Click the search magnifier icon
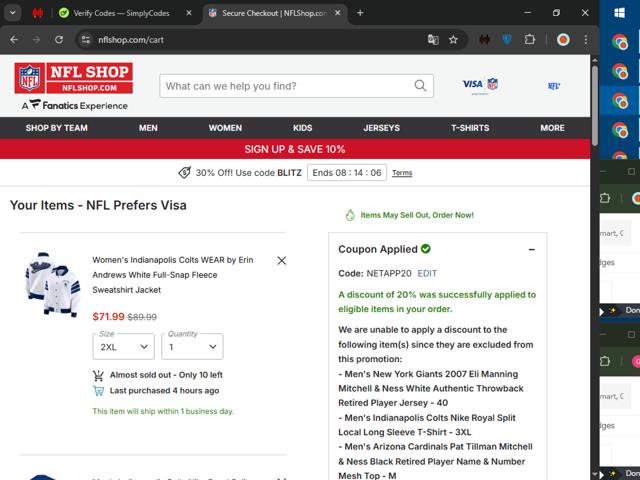640x480 pixels. click(x=420, y=86)
